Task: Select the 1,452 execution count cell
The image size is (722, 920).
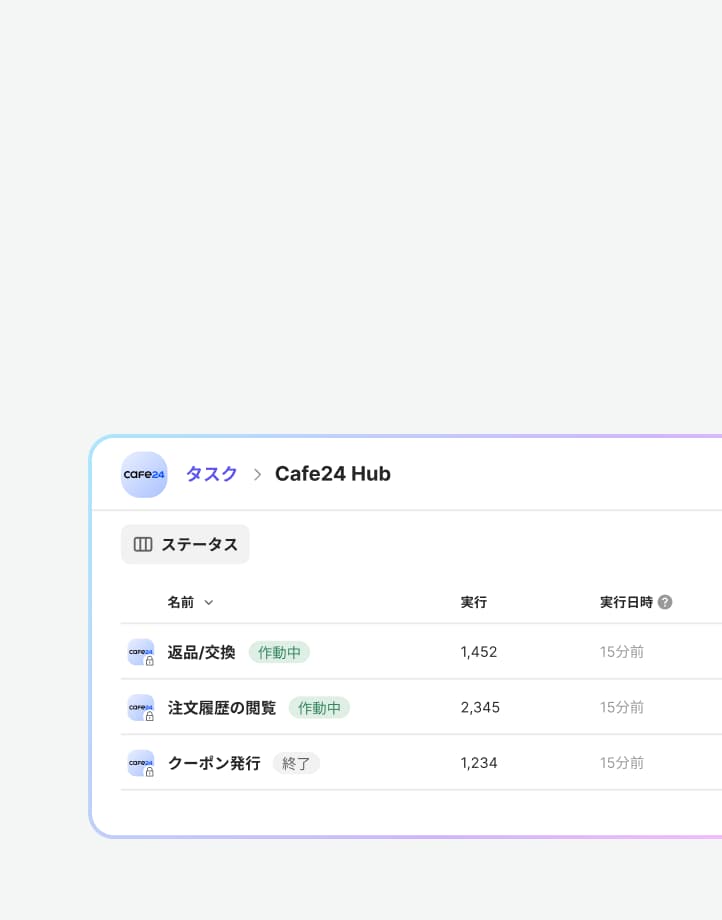Action: click(x=479, y=652)
